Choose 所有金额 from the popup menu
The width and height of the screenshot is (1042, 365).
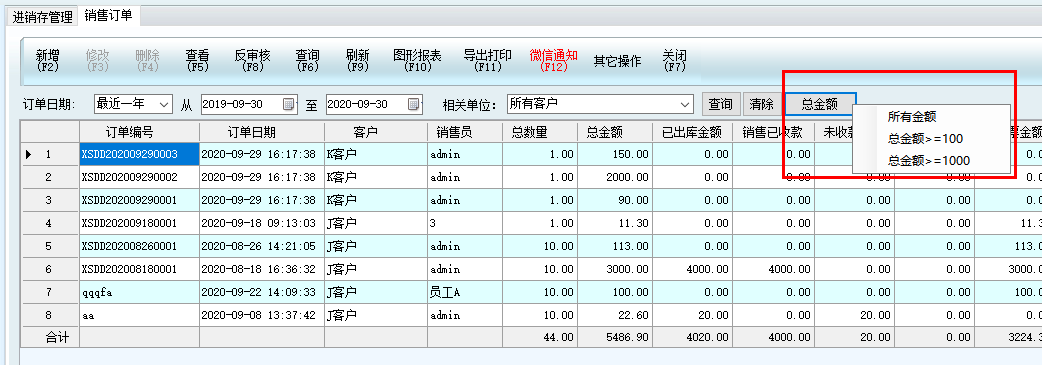pyautogui.click(x=912, y=117)
